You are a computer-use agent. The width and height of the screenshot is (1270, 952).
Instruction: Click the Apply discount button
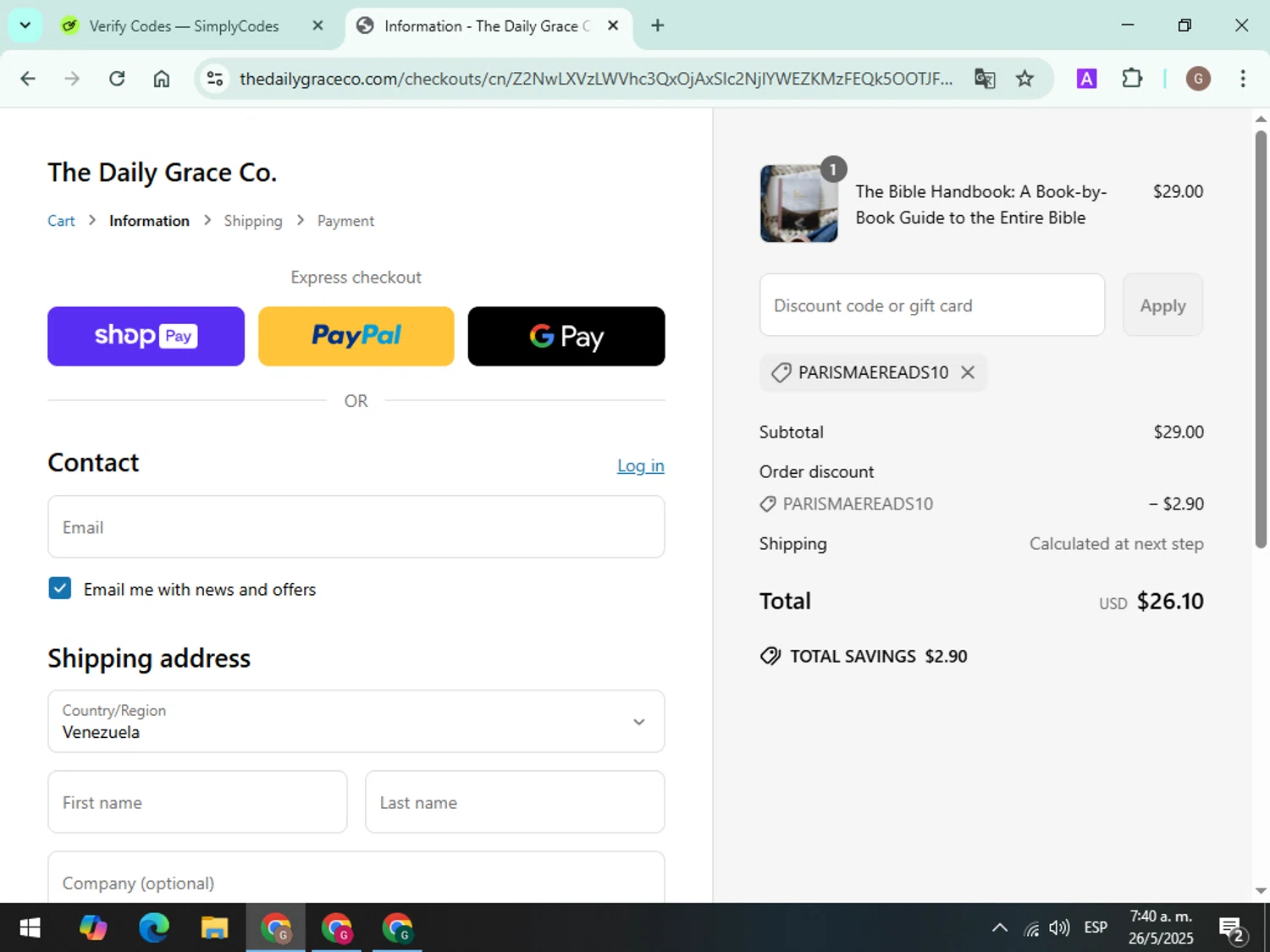(1162, 305)
